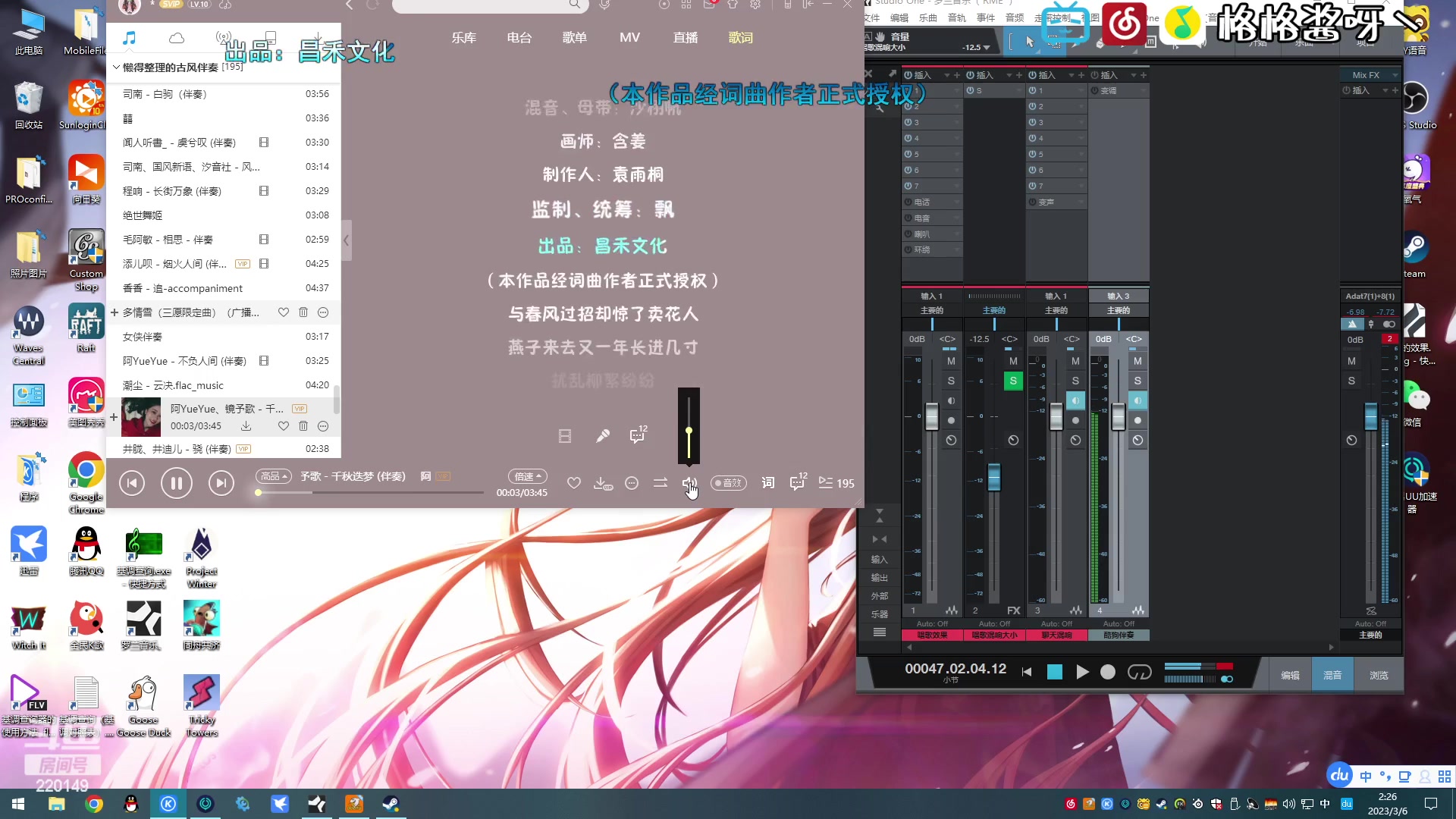1456x819 pixels.
Task: Favorite the 多情雪 song row
Action: point(283,312)
